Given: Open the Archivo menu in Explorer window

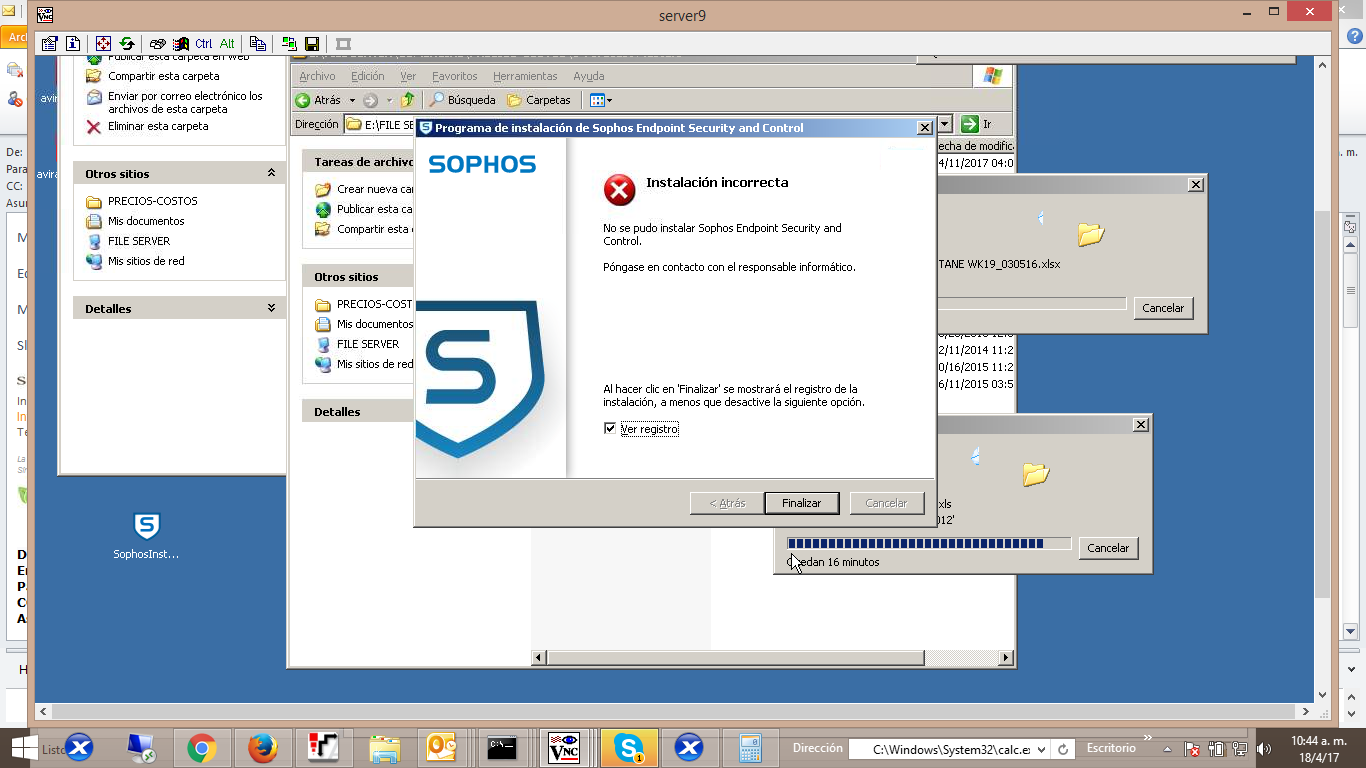Looking at the screenshot, I should tap(317, 76).
